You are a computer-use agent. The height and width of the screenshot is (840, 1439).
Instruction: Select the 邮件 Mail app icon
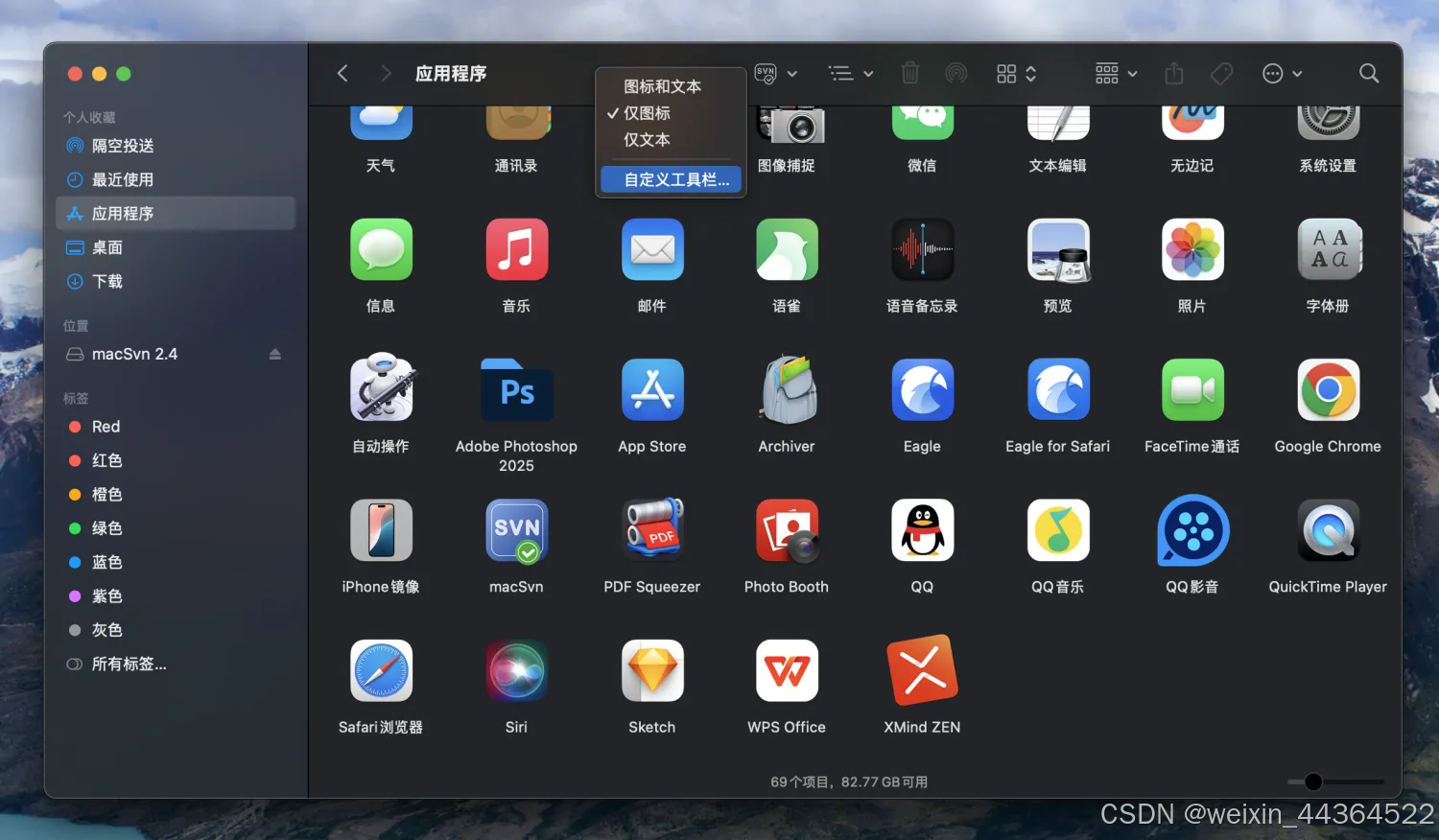pyautogui.click(x=652, y=249)
